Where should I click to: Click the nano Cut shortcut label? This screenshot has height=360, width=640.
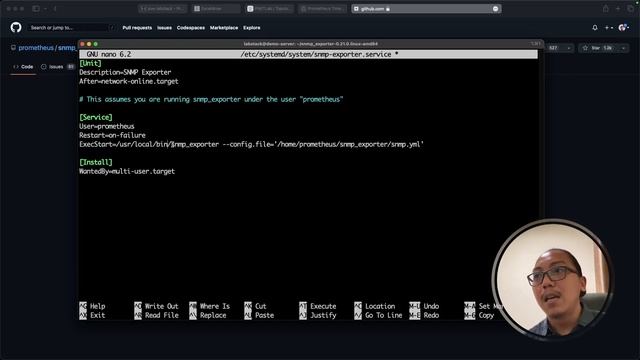click(260, 306)
